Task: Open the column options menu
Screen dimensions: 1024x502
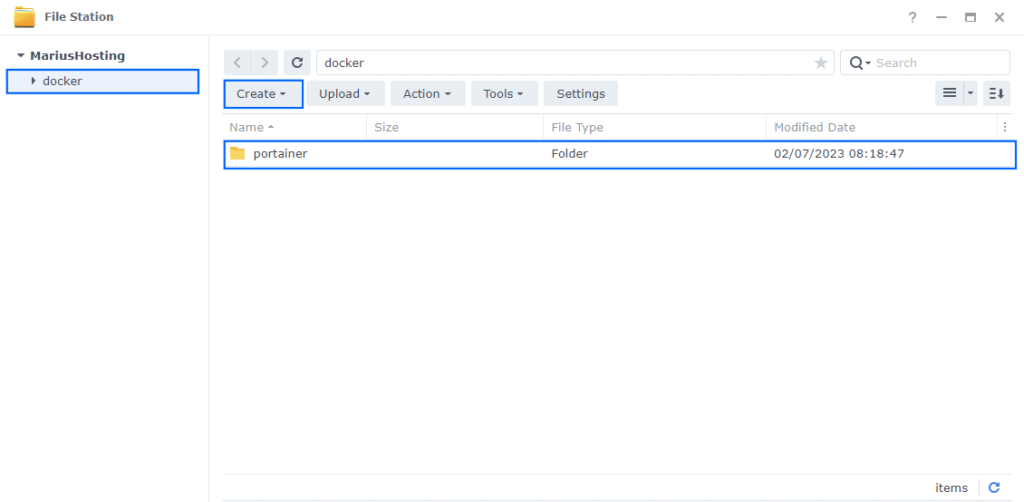Action: [x=1005, y=127]
